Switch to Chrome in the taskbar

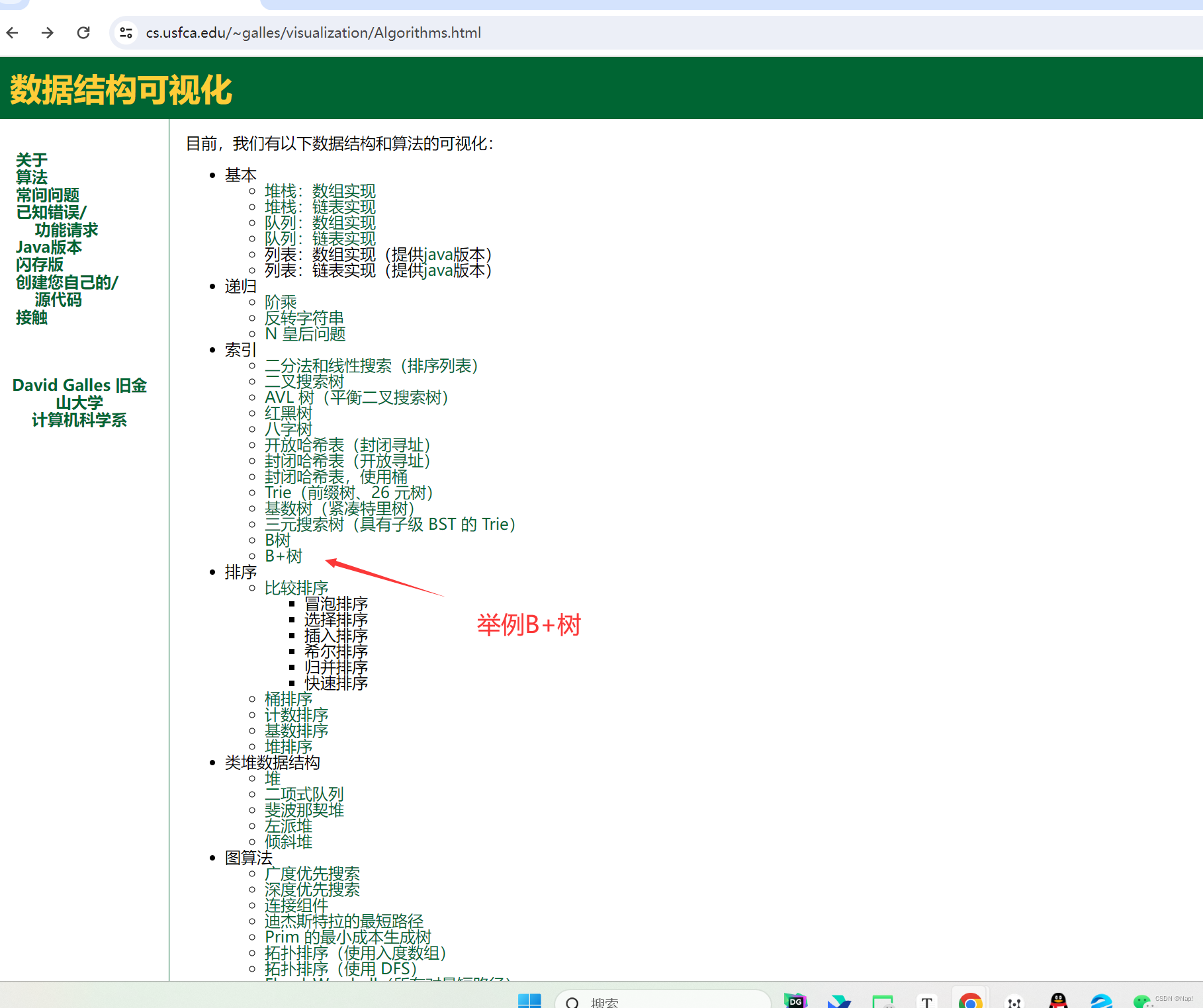[970, 1001]
